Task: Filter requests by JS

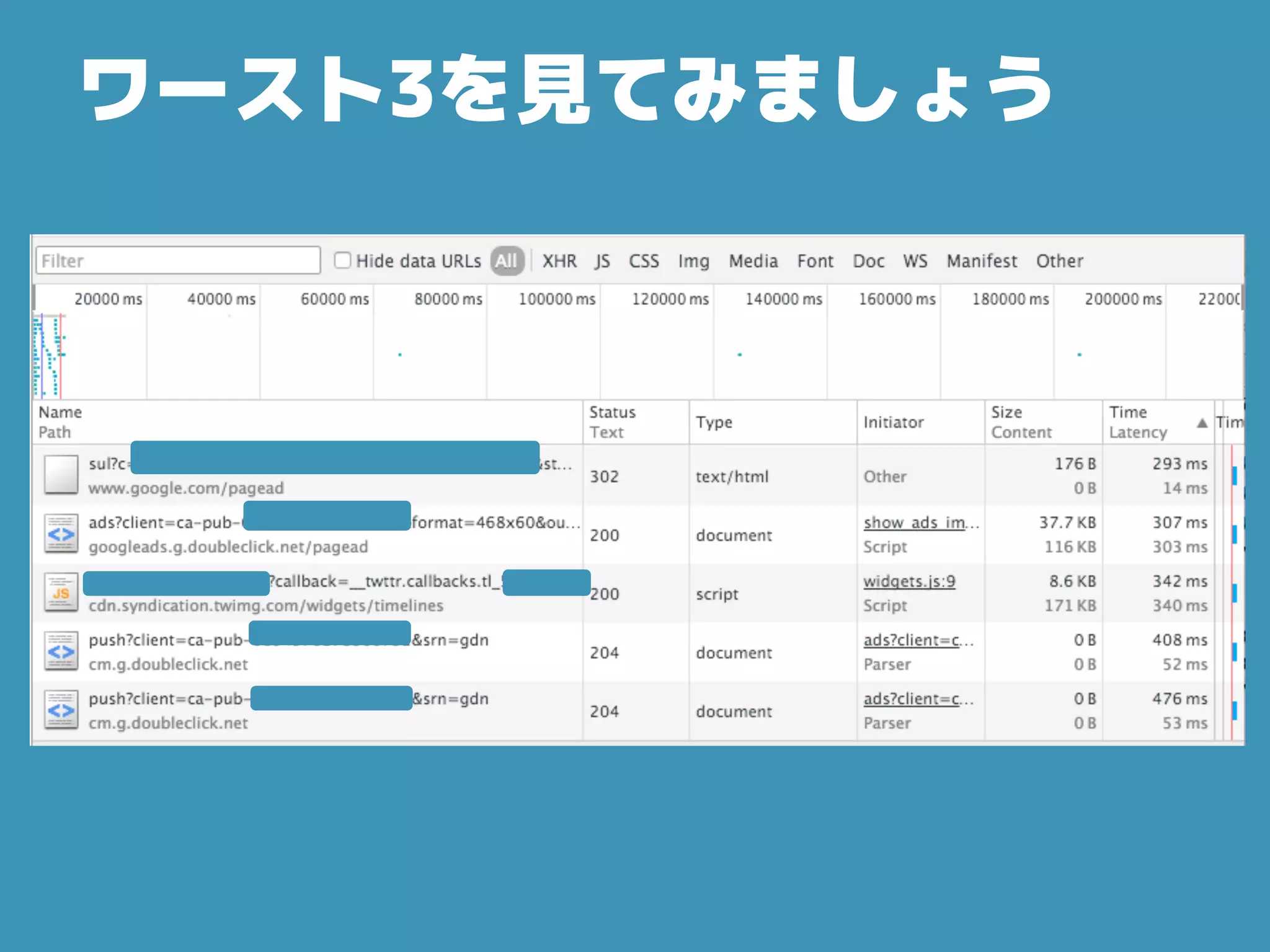Action: point(602,262)
